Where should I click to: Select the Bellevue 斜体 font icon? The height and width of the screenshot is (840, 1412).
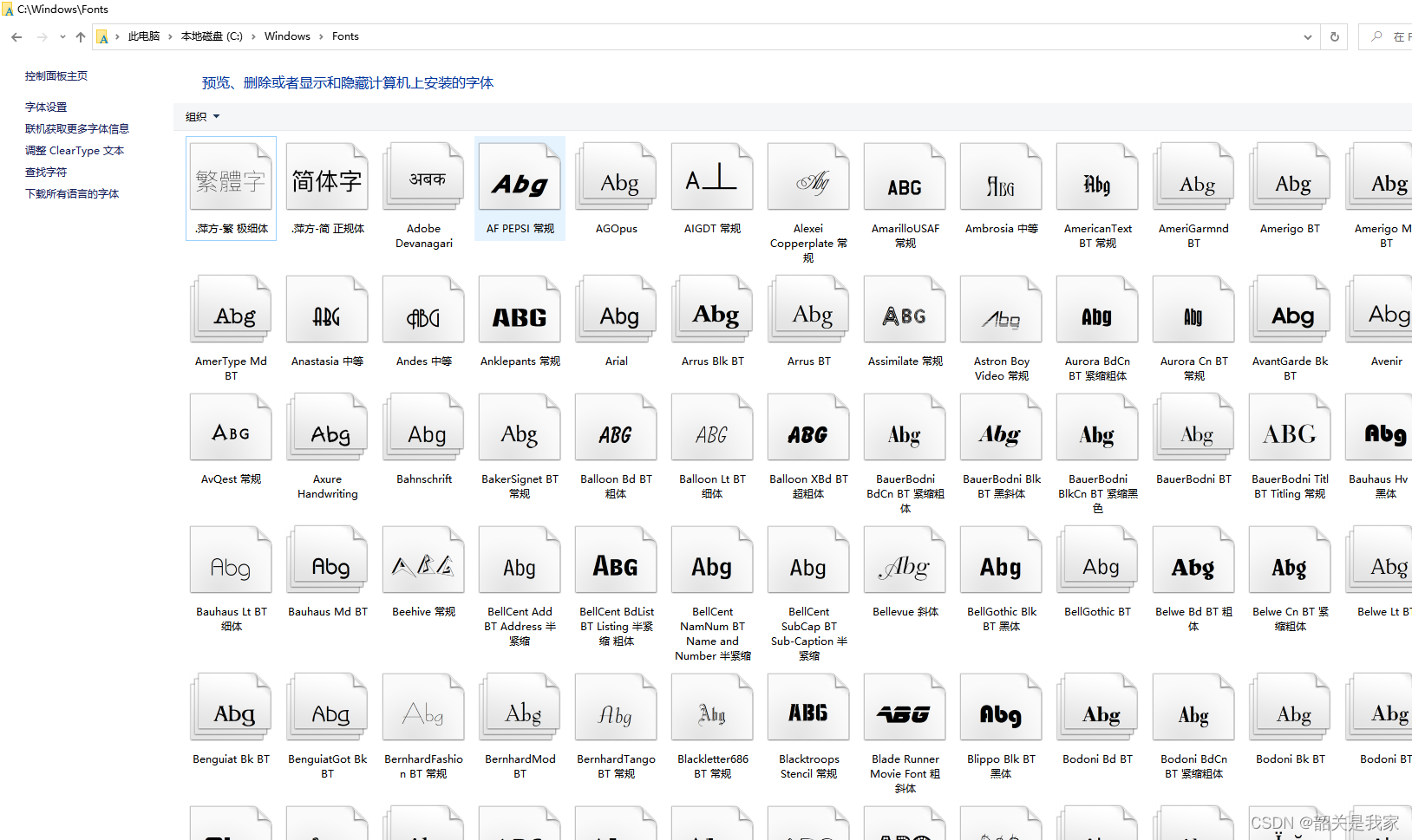pyautogui.click(x=905, y=560)
